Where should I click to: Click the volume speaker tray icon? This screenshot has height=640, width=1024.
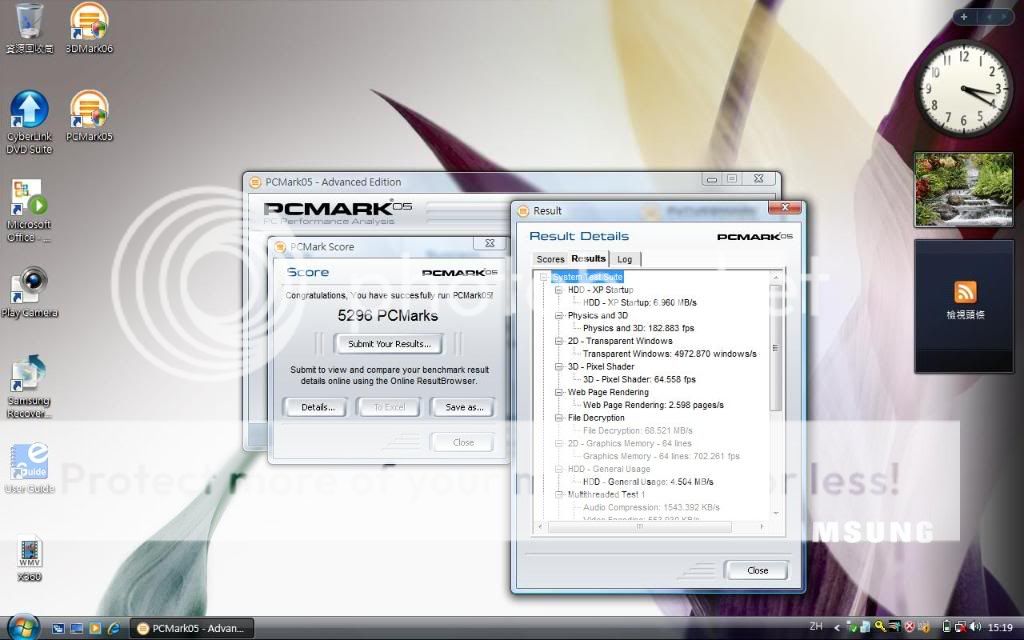pyautogui.click(x=976, y=627)
